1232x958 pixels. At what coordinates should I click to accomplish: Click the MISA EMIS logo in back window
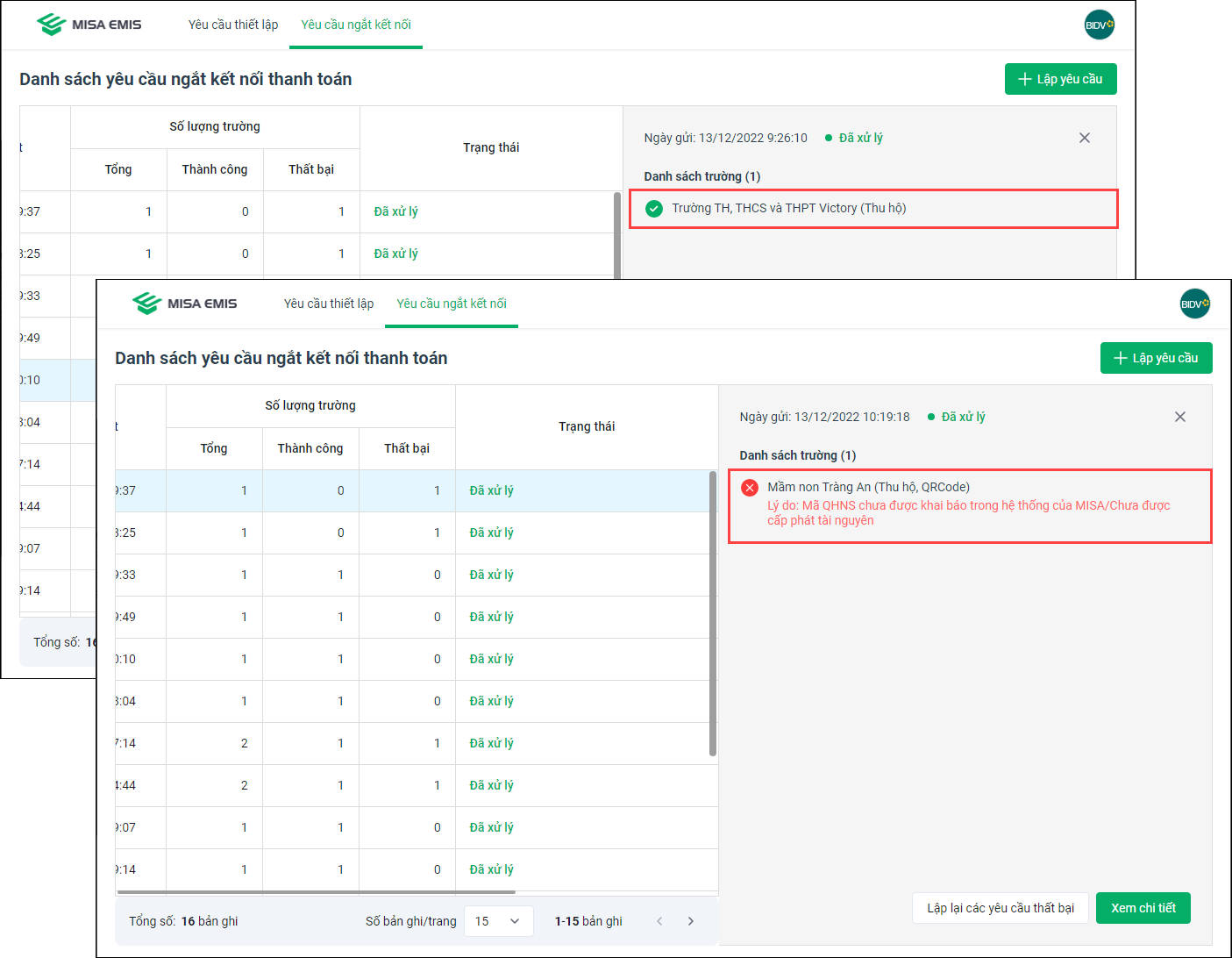(89, 25)
